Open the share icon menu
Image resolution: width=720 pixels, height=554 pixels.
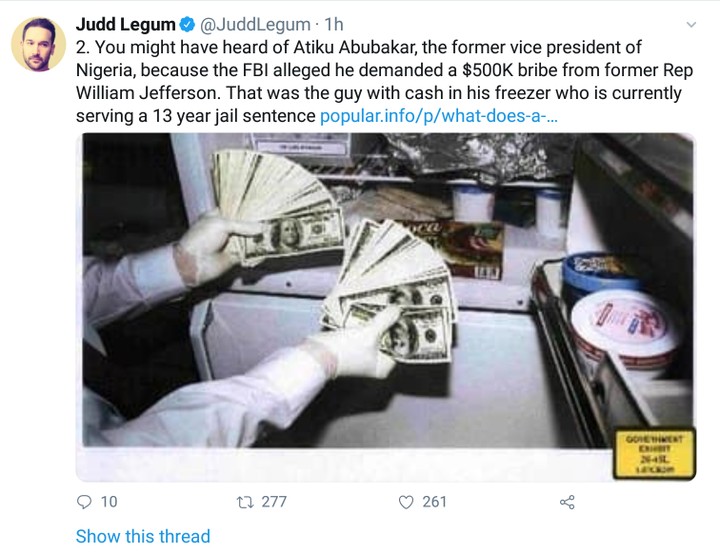tap(567, 501)
